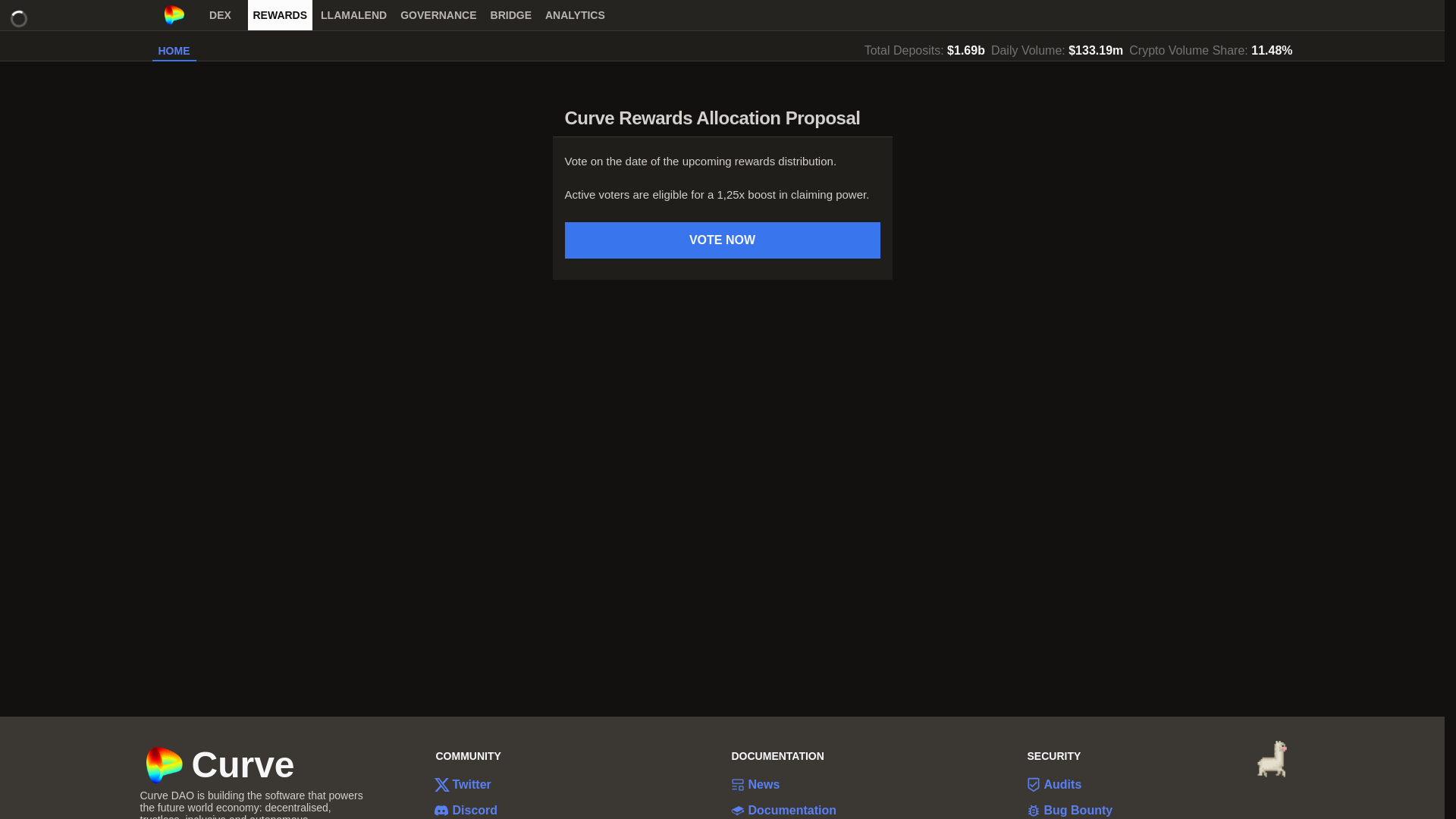
Task: Select the HOME sub-tab
Action: pyautogui.click(x=174, y=51)
